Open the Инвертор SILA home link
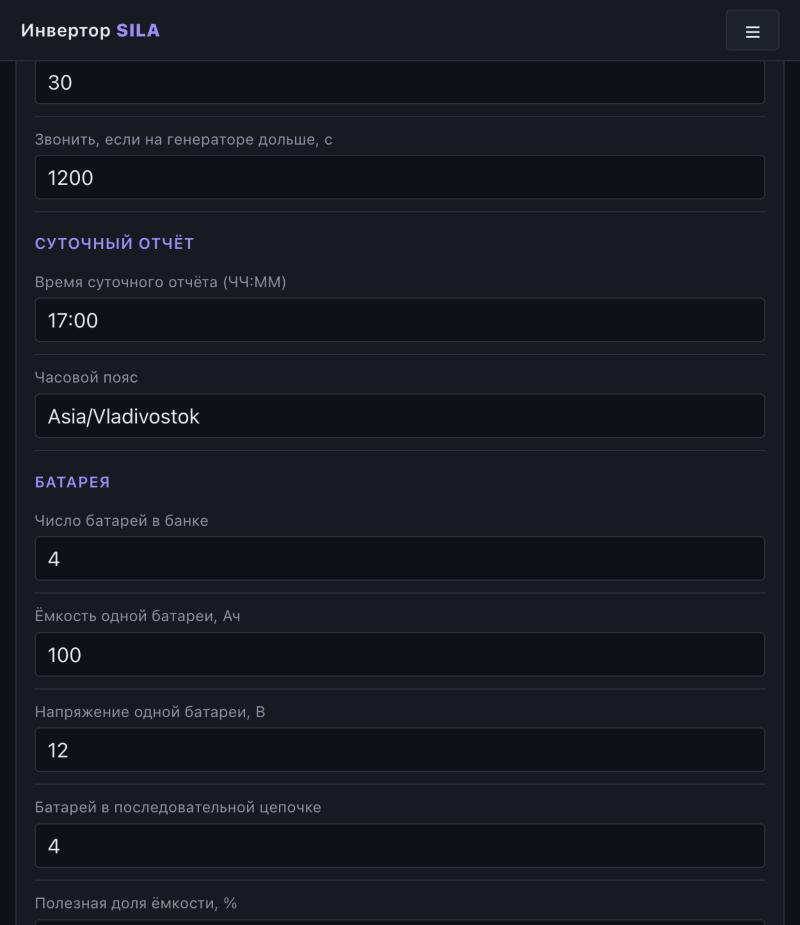The image size is (800, 925). (x=90, y=31)
